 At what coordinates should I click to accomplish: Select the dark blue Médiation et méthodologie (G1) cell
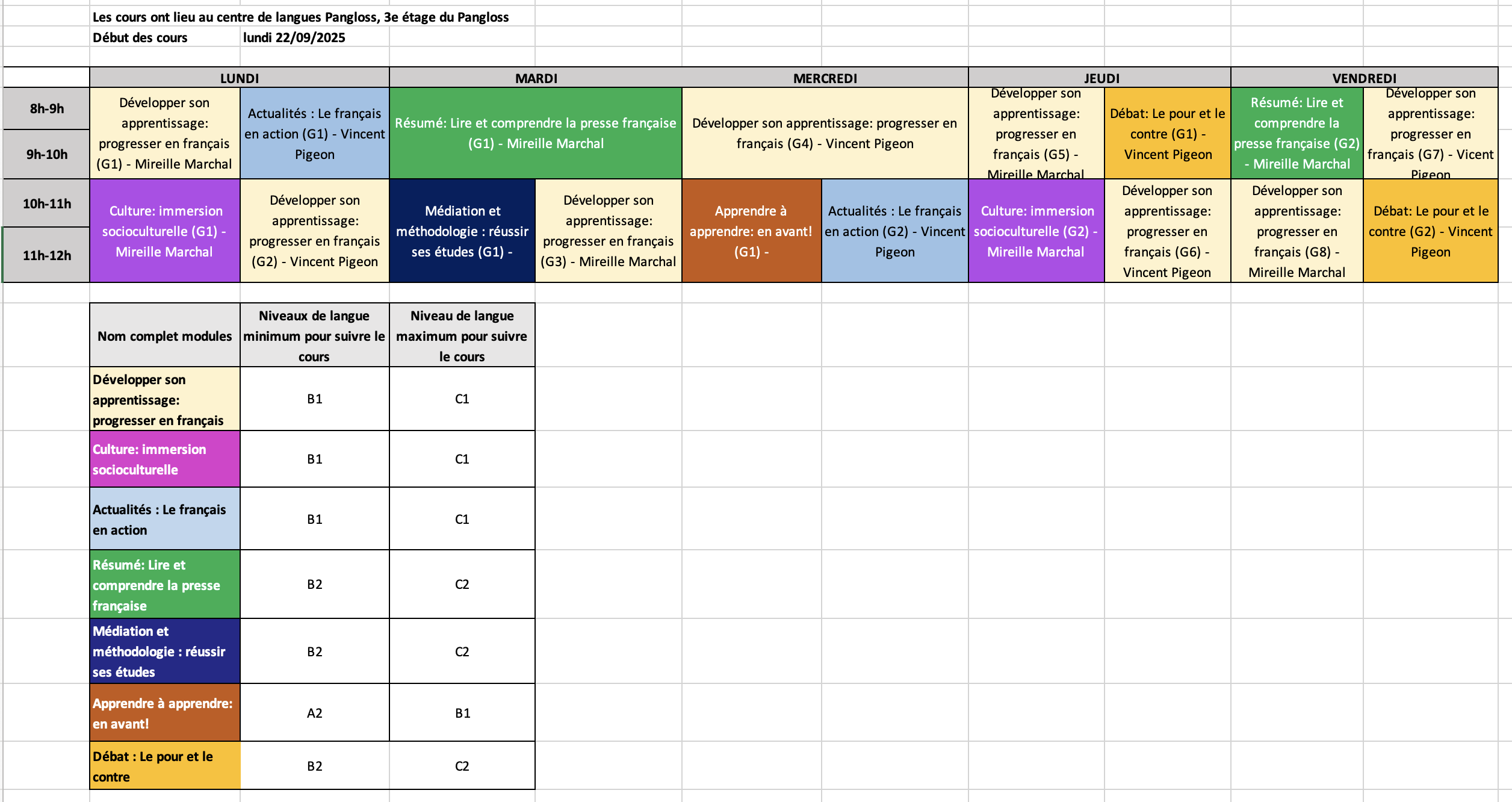click(462, 231)
